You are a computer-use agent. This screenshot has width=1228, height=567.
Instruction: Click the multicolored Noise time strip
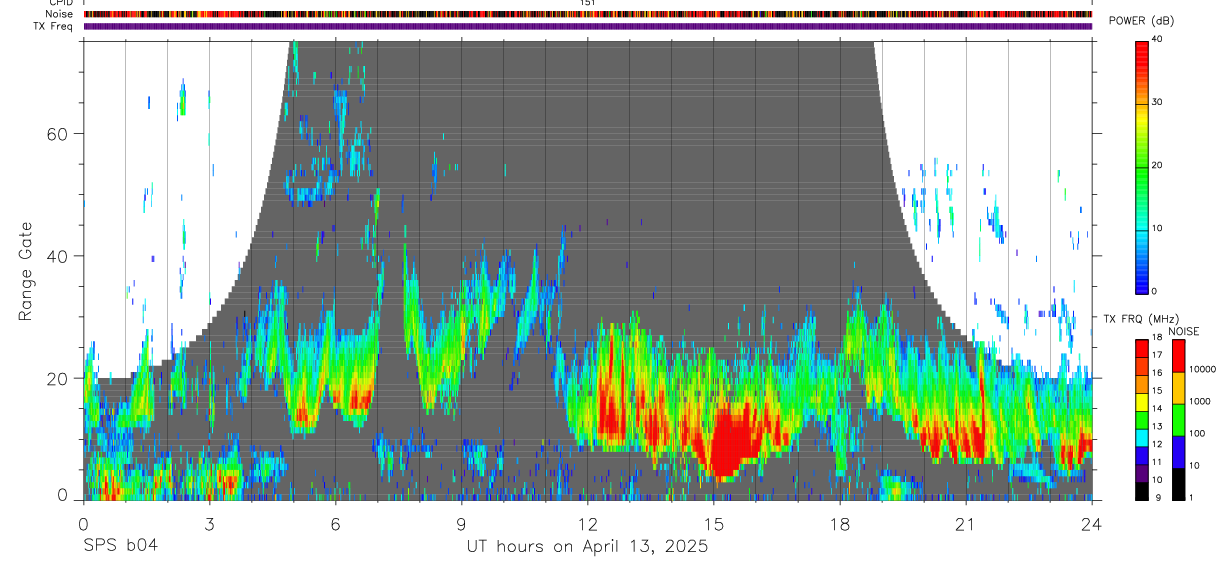point(588,14)
